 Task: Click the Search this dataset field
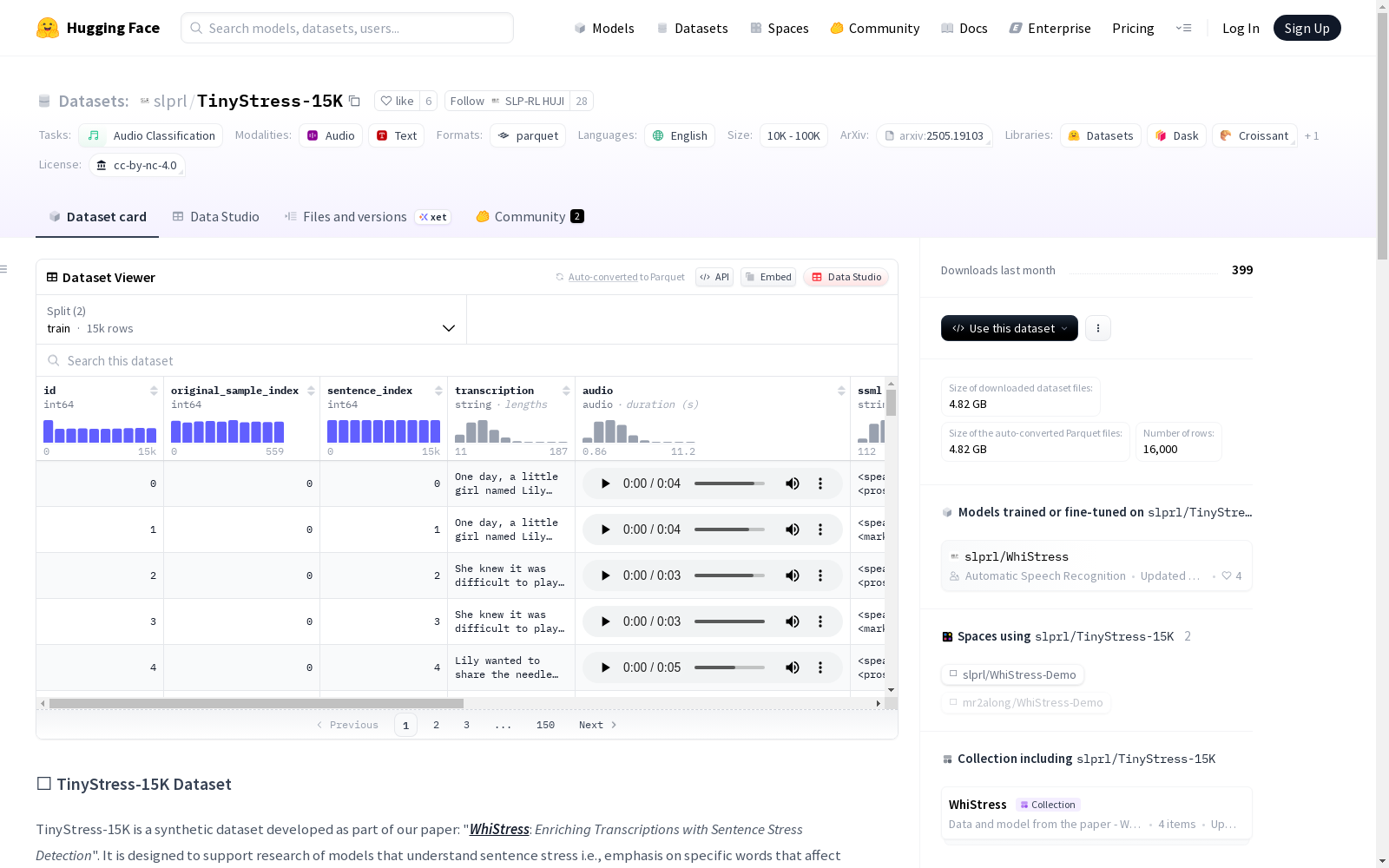pyautogui.click(x=467, y=360)
